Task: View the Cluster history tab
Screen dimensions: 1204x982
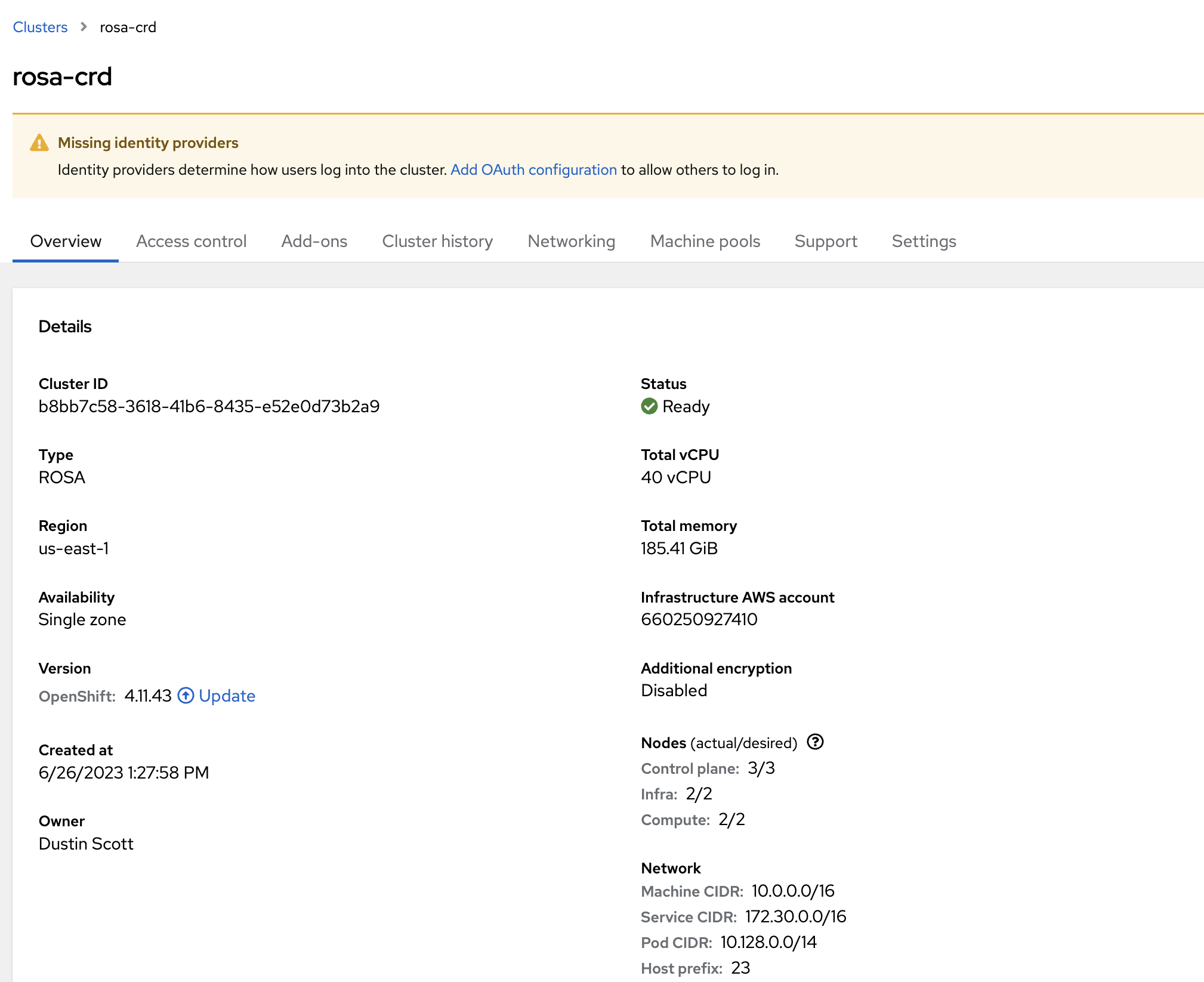Action: point(437,241)
